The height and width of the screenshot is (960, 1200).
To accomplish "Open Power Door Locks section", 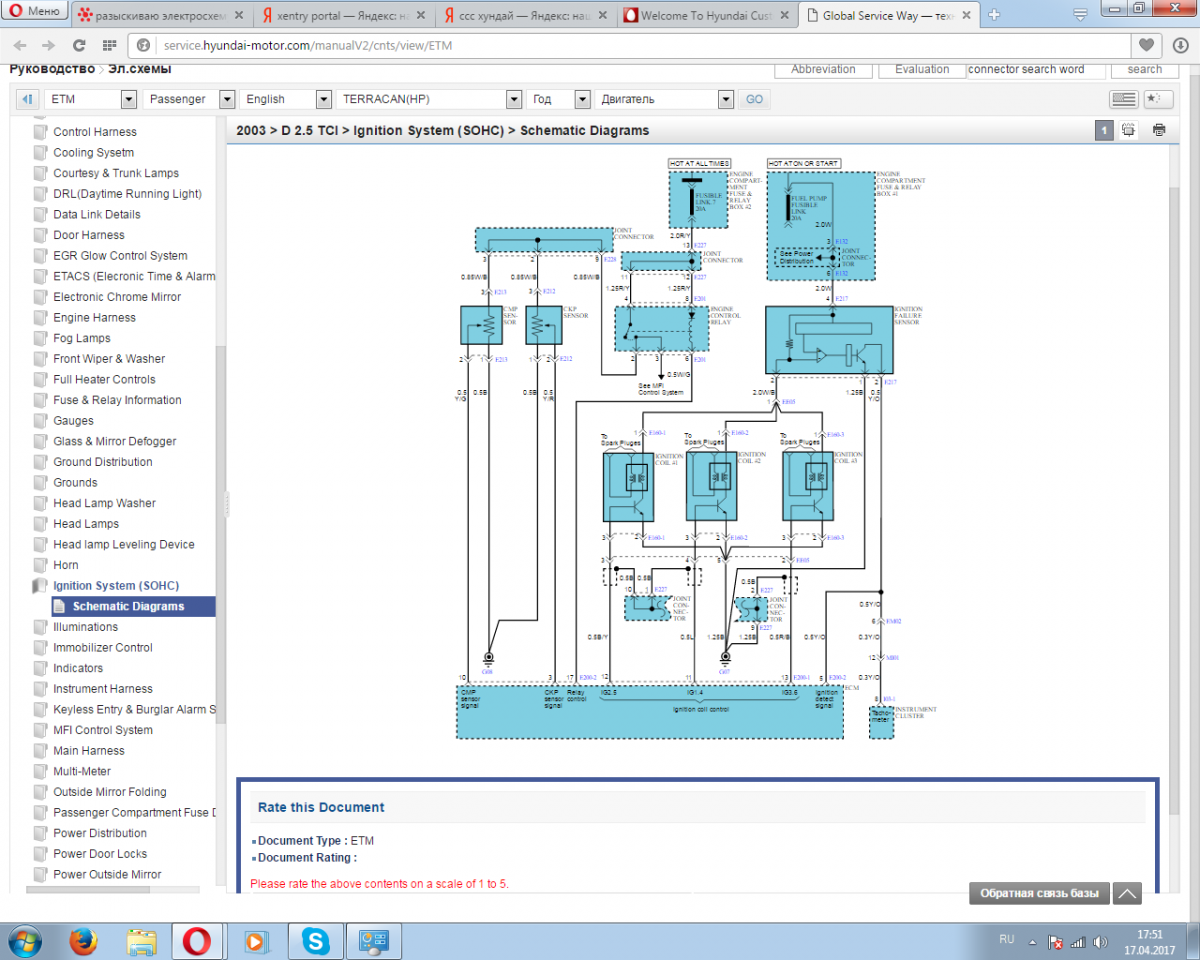I will tap(100, 854).
